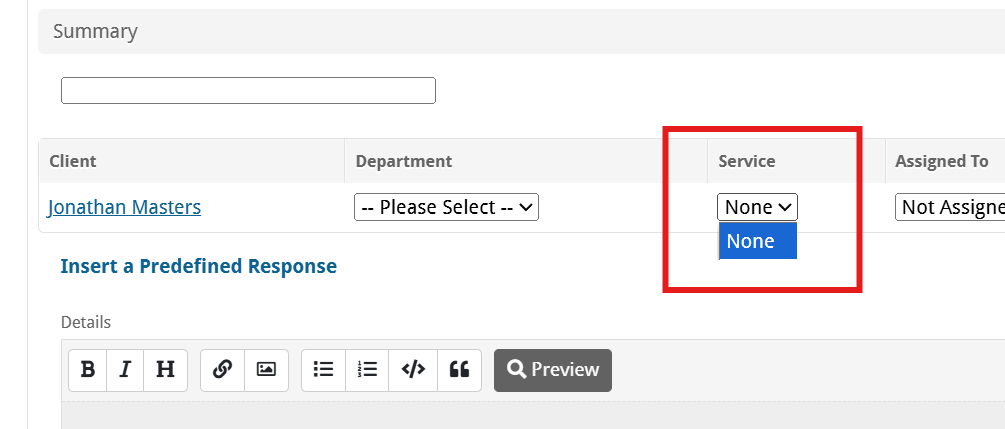Click the Summary section header bar
The width and height of the screenshot is (1005, 429).
coord(521,31)
